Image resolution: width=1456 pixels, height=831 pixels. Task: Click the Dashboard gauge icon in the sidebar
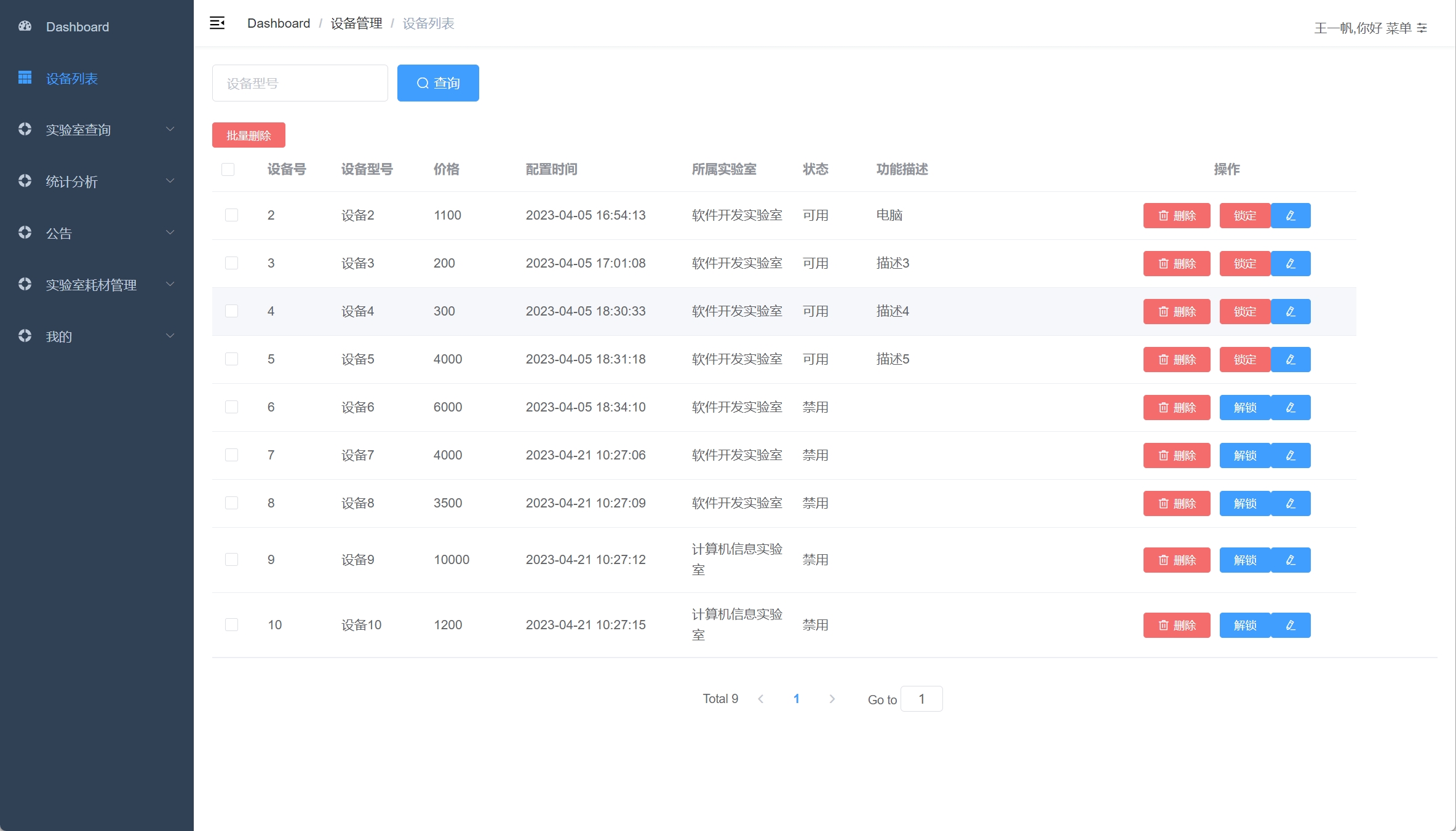(x=25, y=26)
